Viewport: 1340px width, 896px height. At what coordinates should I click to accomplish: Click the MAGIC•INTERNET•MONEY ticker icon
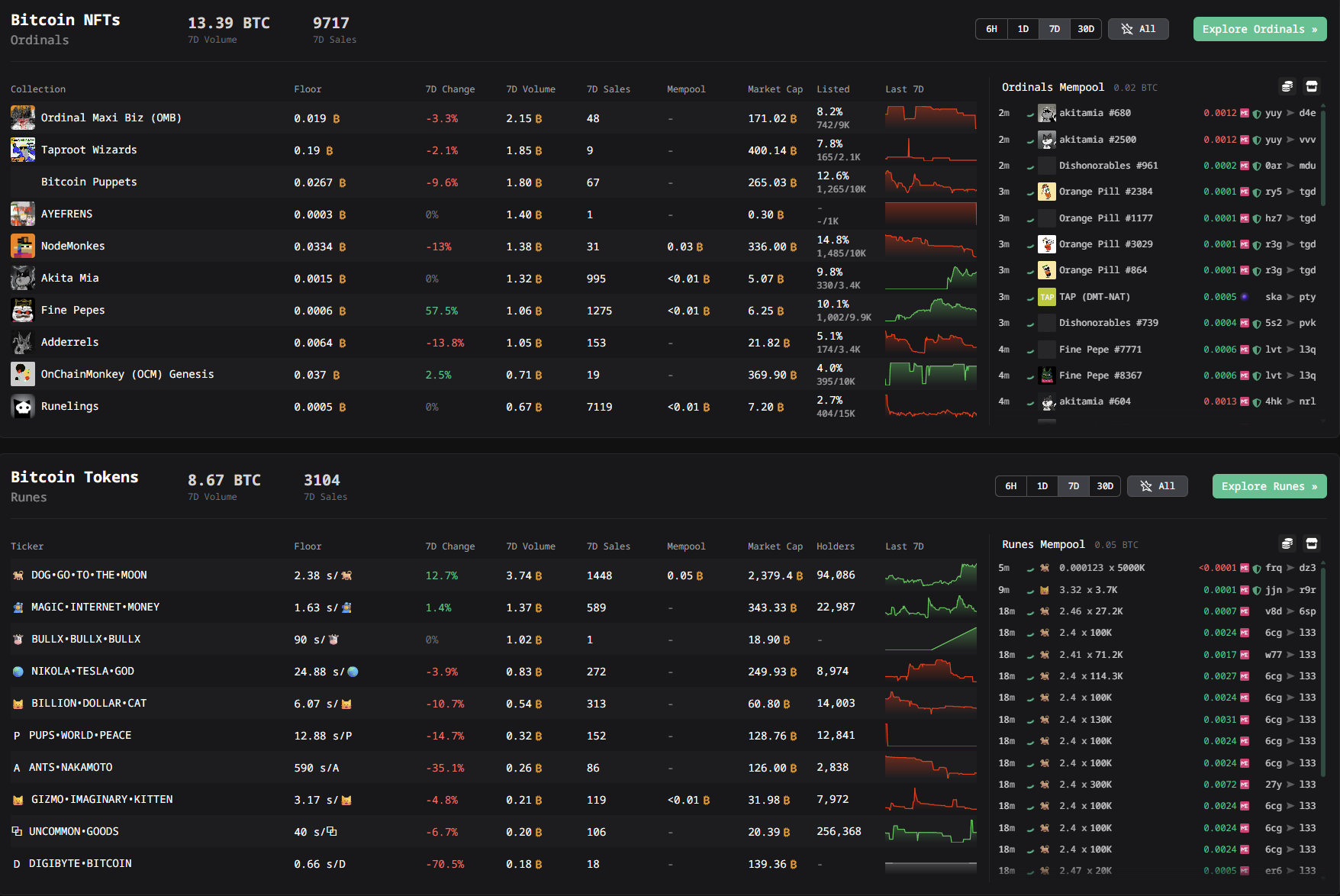(x=18, y=608)
